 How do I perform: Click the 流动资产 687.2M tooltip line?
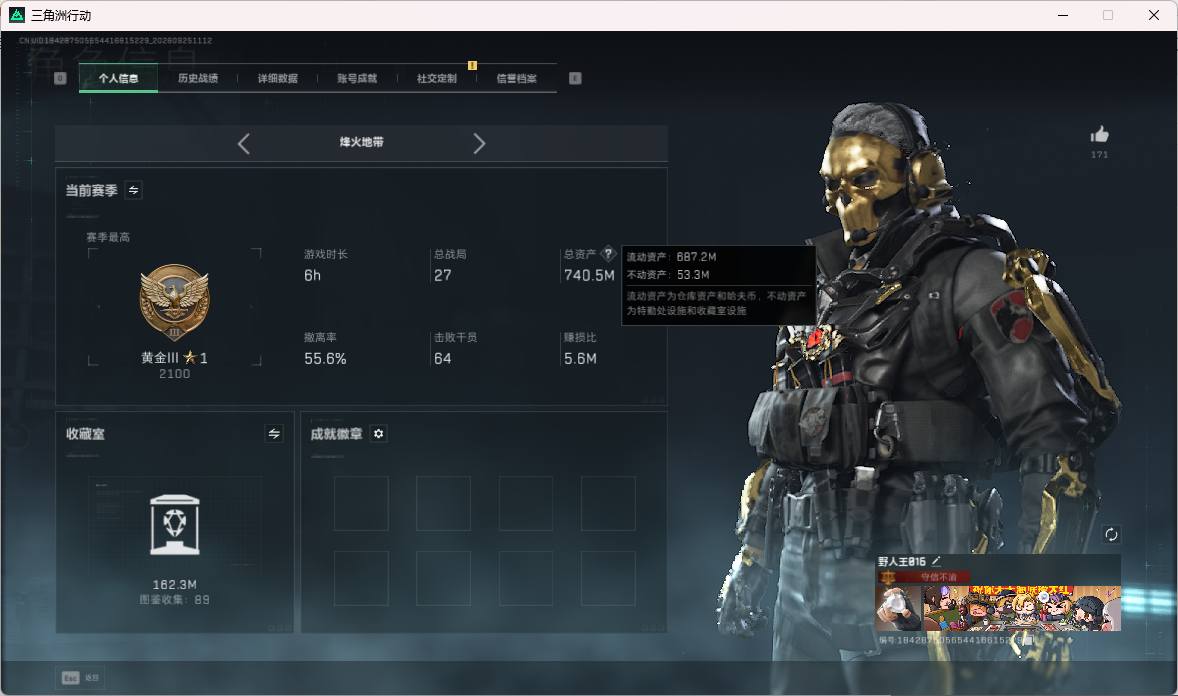672,257
